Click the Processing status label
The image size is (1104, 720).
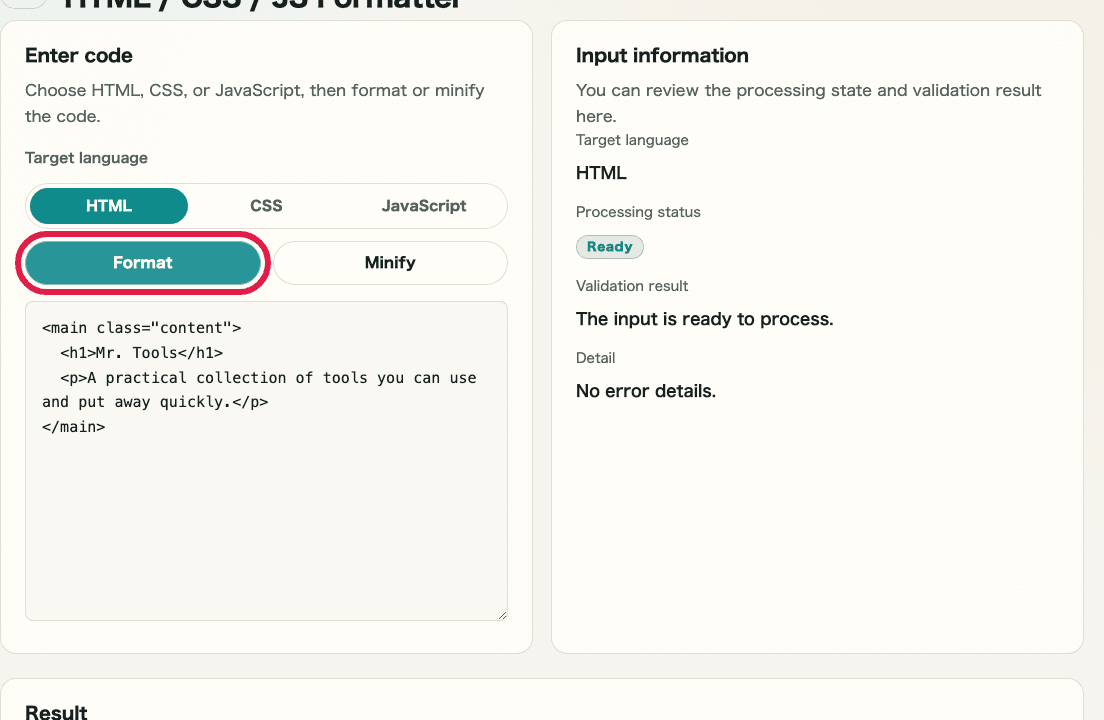pyautogui.click(x=638, y=212)
